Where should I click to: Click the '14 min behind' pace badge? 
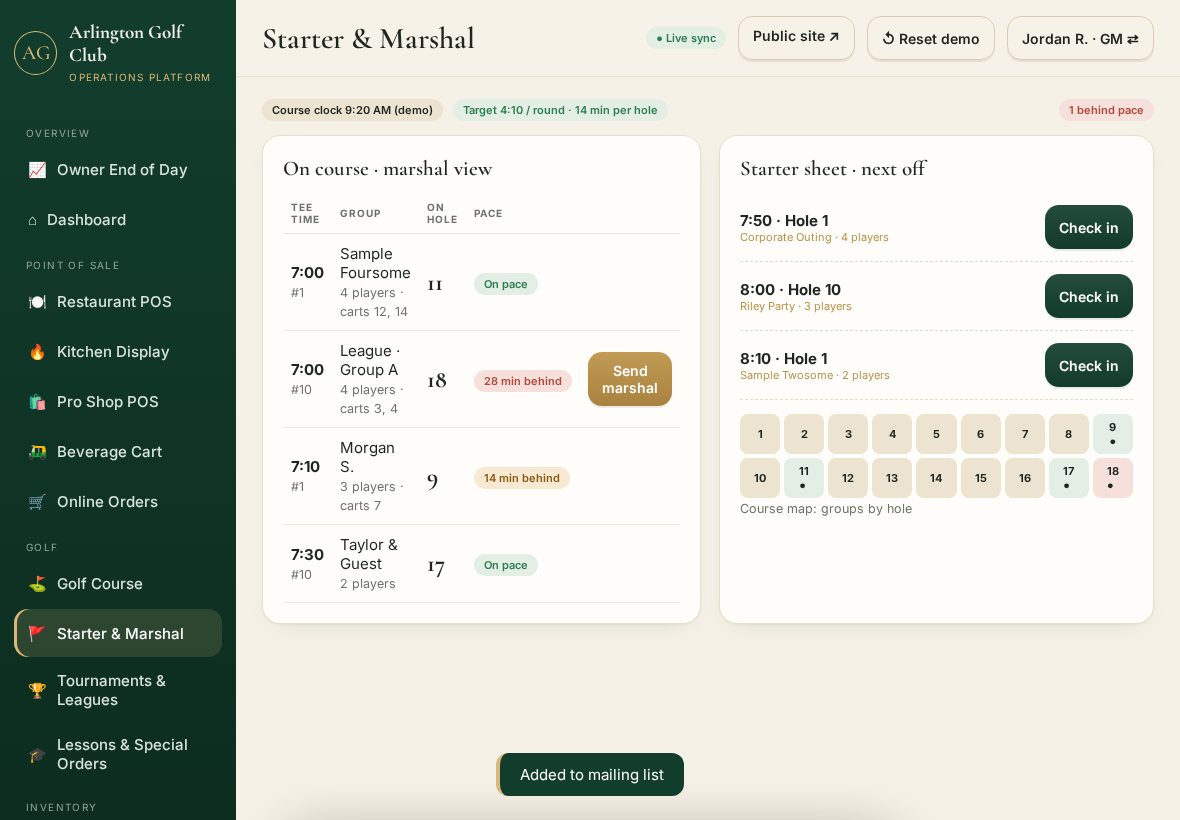pos(522,478)
